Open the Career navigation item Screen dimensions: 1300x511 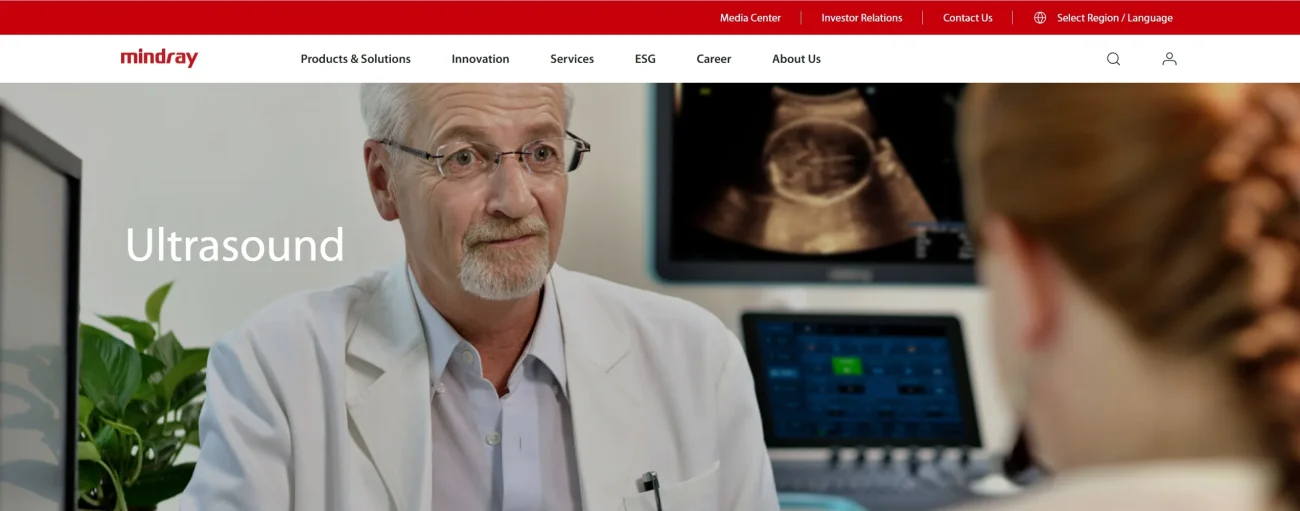[x=714, y=59]
